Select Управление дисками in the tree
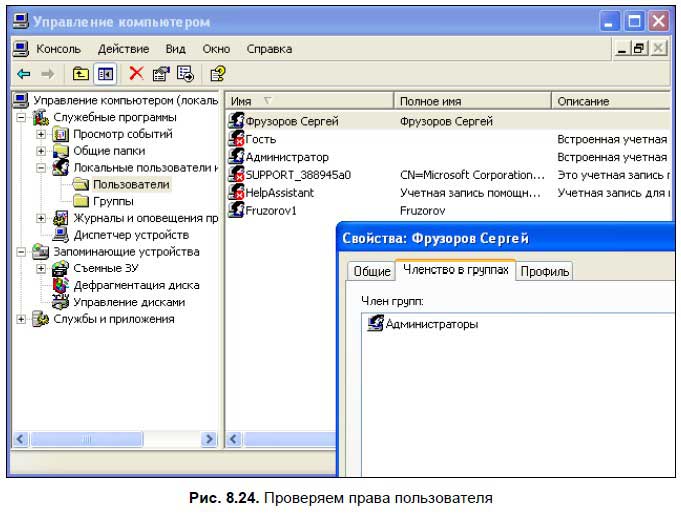This screenshot has height=514, width=681. [x=128, y=302]
